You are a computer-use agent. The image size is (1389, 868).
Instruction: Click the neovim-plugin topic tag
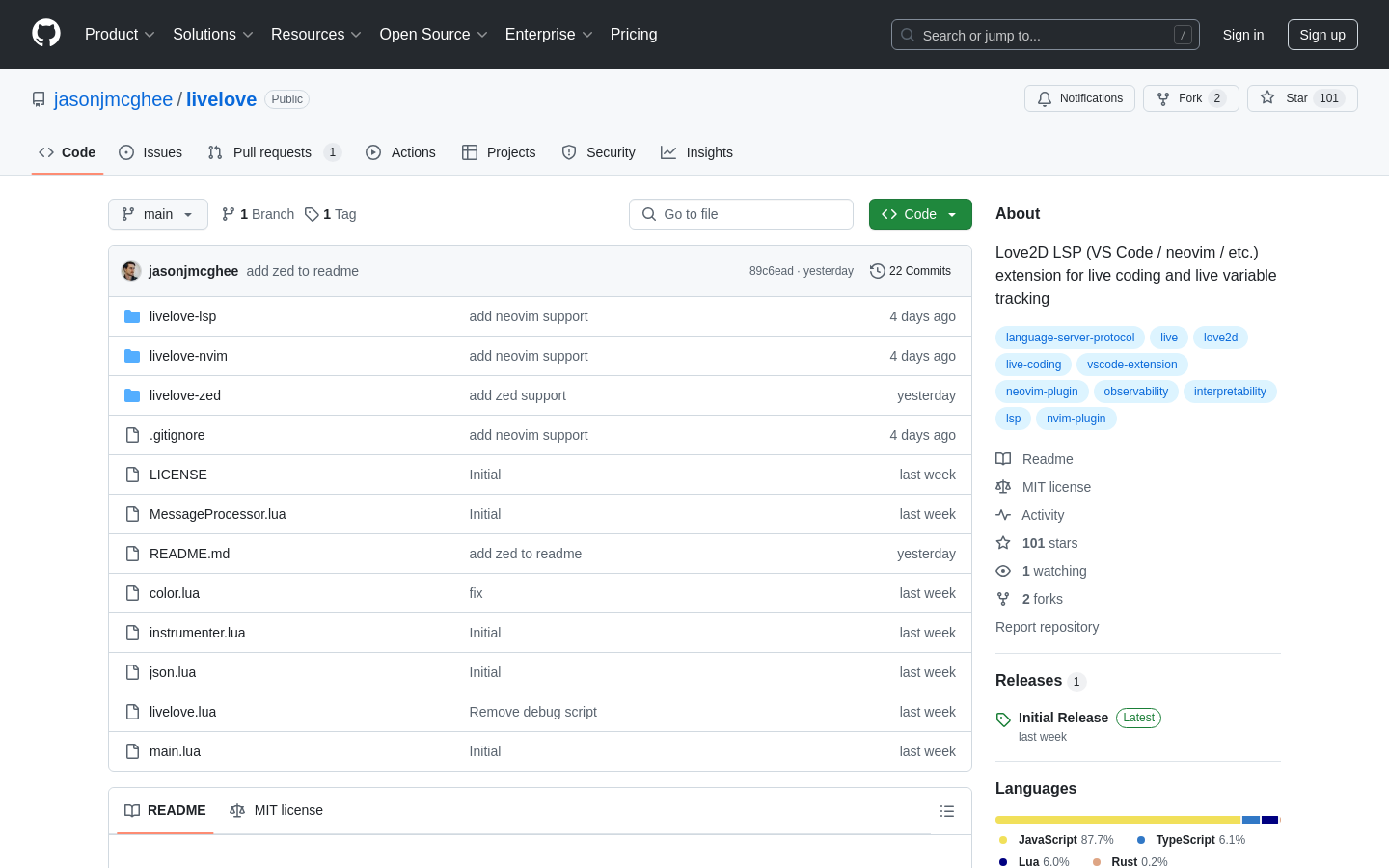pyautogui.click(x=1042, y=392)
